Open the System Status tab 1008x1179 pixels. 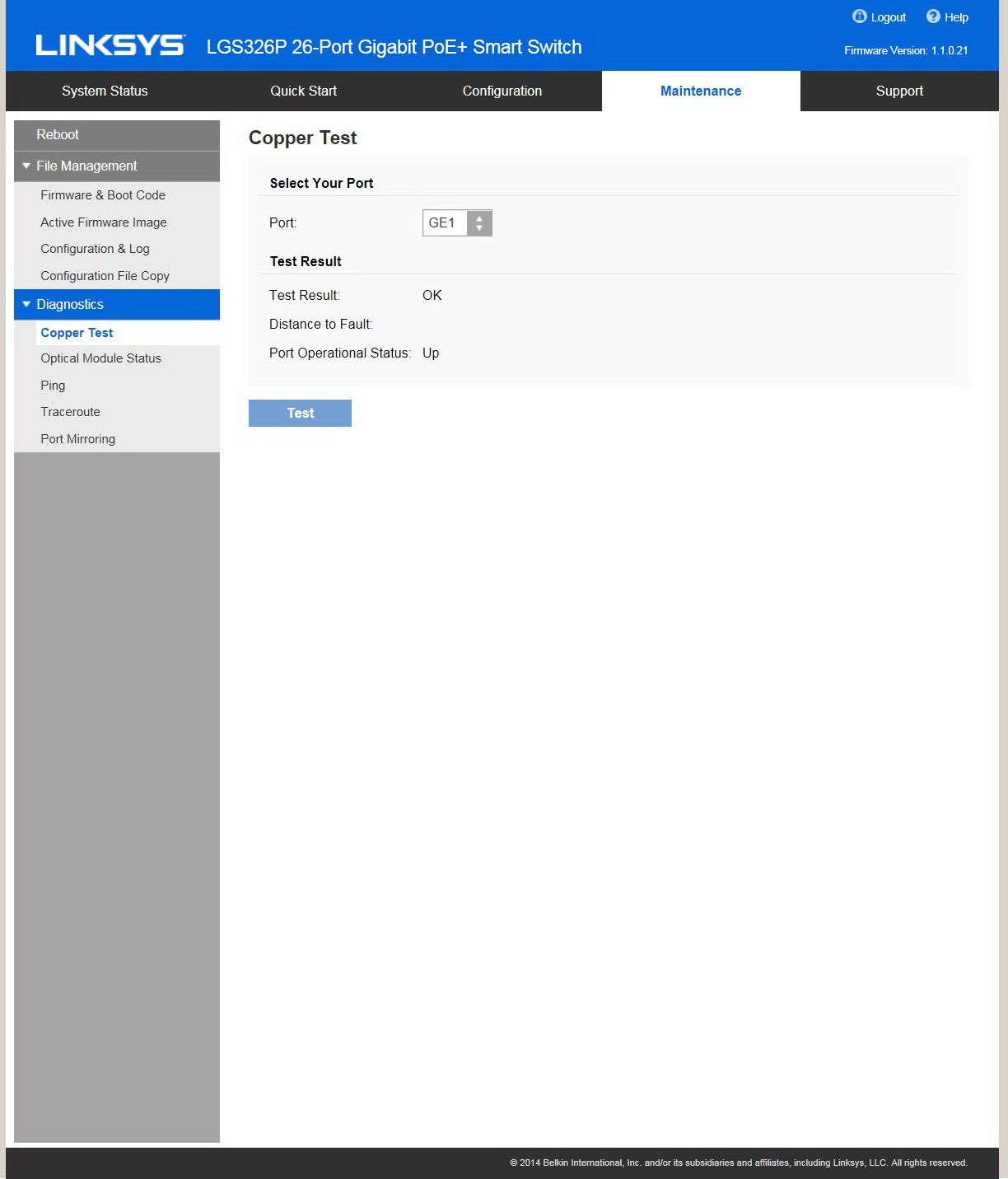[x=105, y=91]
